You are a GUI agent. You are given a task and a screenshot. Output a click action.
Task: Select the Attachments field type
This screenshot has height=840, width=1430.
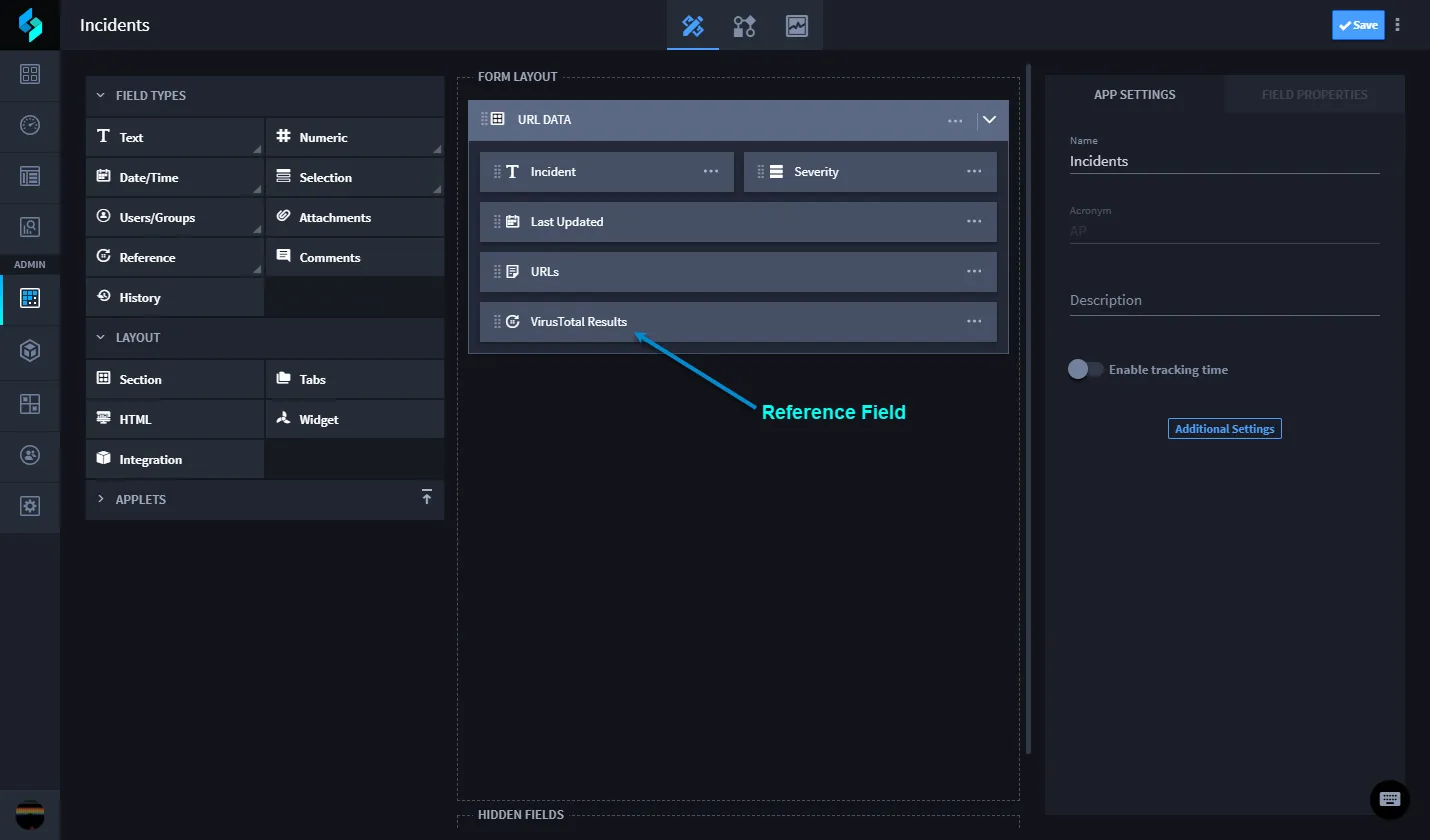(355, 217)
